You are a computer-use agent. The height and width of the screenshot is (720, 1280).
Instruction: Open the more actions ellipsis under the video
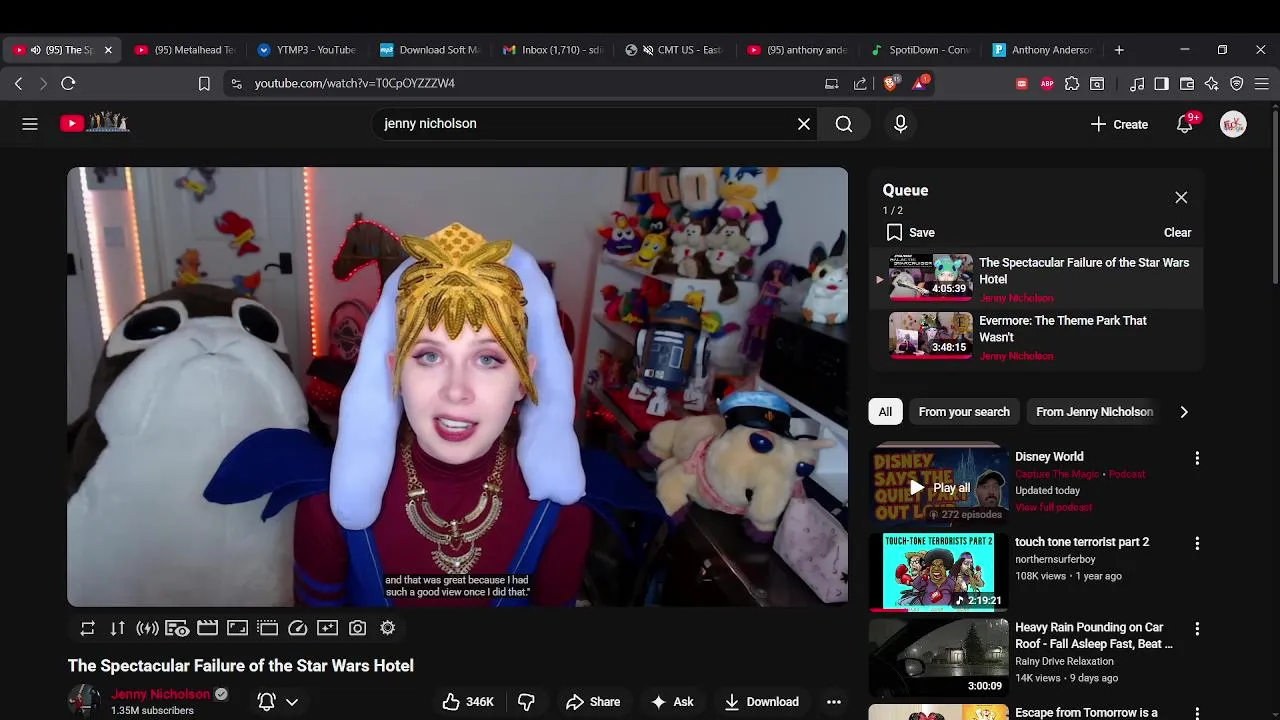[834, 702]
